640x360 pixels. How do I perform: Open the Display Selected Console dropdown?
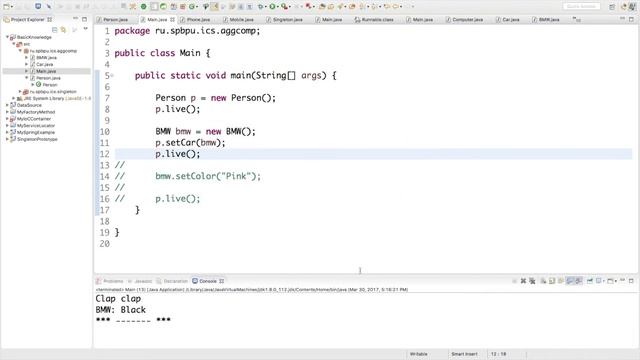[604, 281]
